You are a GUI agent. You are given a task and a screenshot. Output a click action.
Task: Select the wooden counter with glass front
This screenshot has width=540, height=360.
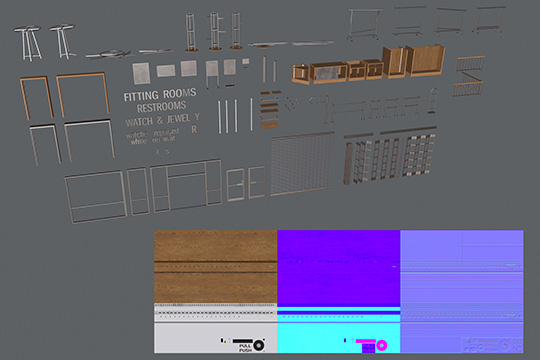[x=329, y=72]
